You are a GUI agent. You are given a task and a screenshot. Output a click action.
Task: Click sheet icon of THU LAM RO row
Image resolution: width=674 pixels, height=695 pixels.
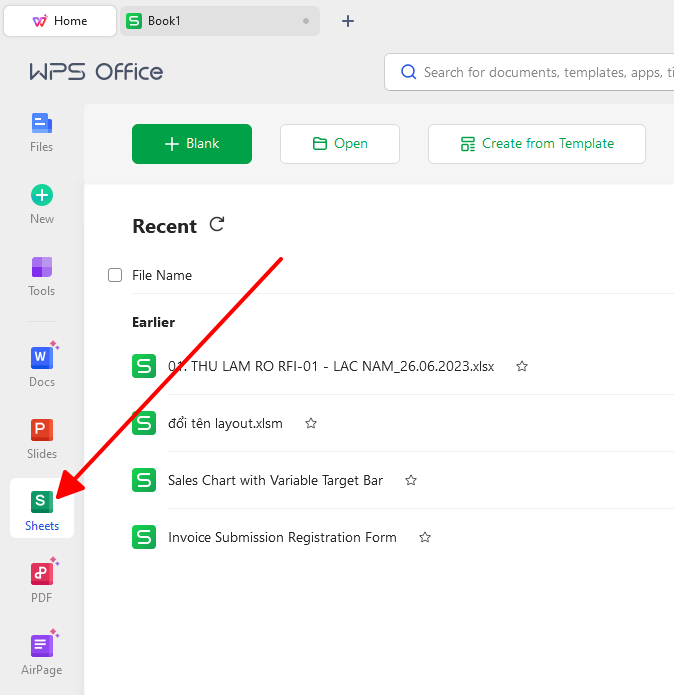[144, 366]
